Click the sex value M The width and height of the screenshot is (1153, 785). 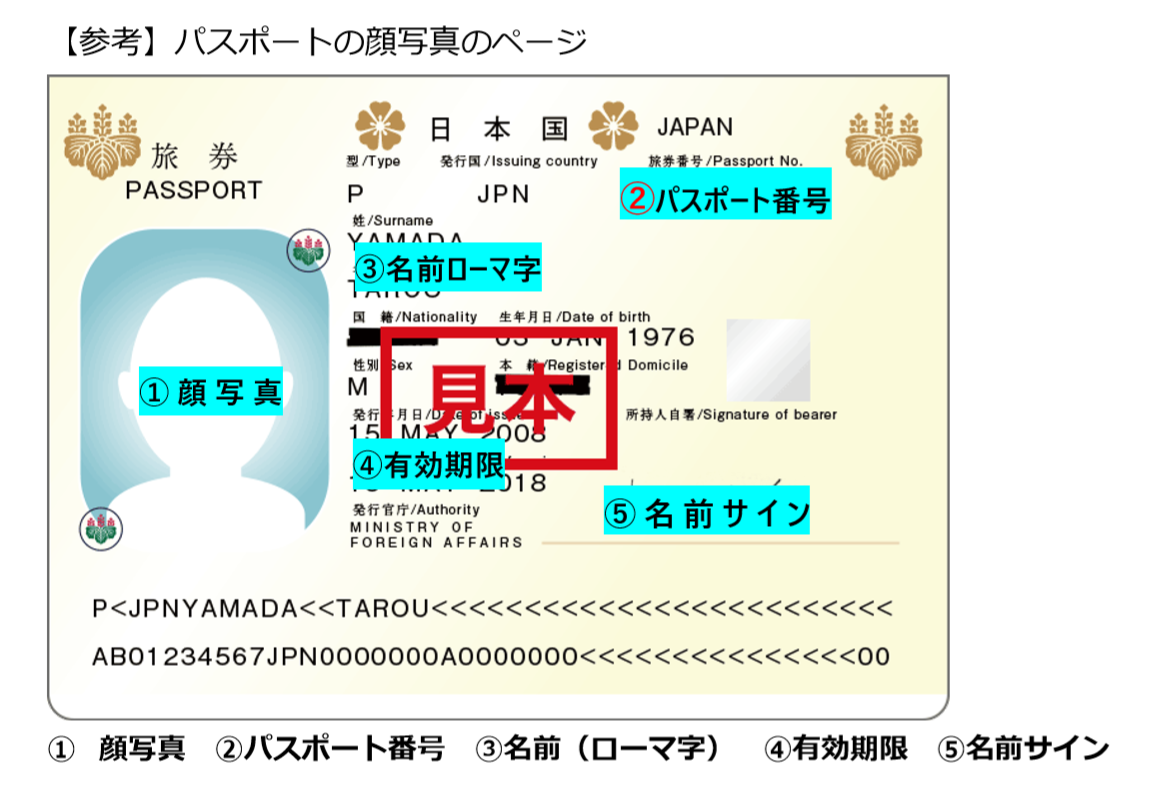pos(358,387)
